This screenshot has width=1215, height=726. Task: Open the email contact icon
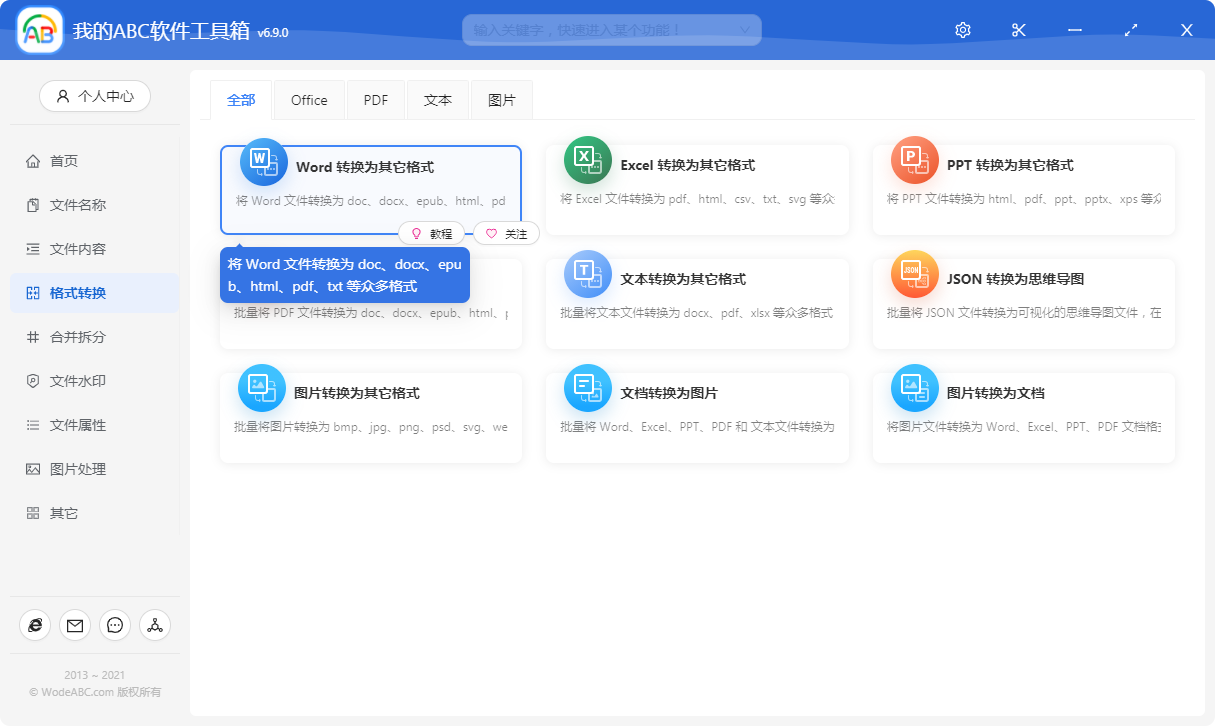[x=75, y=625]
